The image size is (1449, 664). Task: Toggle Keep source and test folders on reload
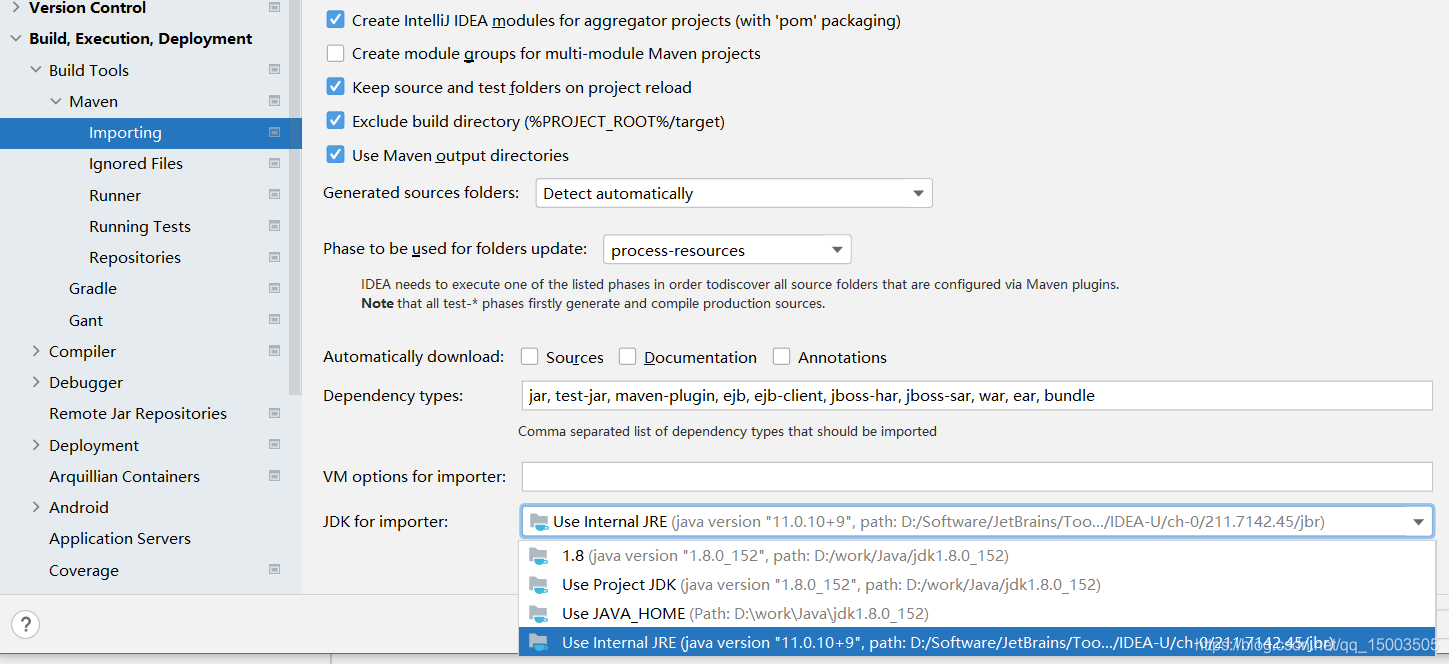336,87
